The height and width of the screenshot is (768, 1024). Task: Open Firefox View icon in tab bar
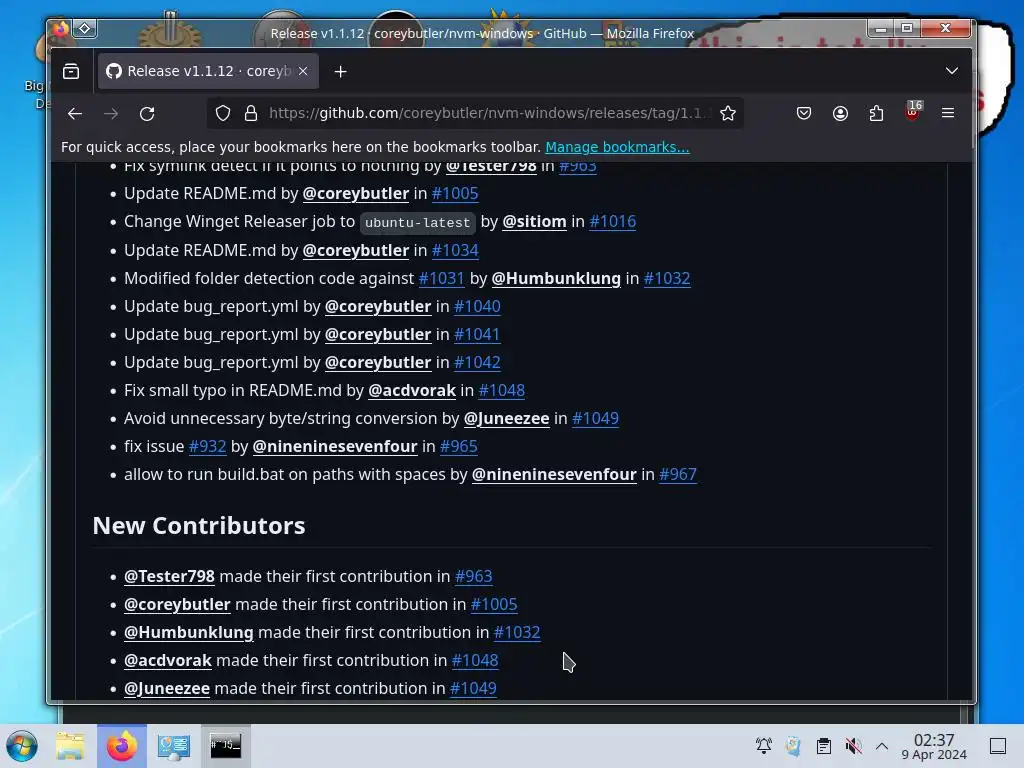pyautogui.click(x=71, y=71)
